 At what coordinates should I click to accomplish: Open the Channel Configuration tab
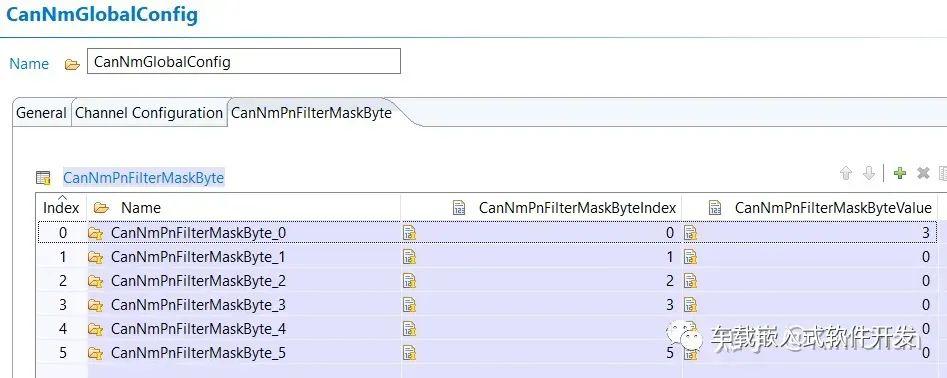pos(149,113)
